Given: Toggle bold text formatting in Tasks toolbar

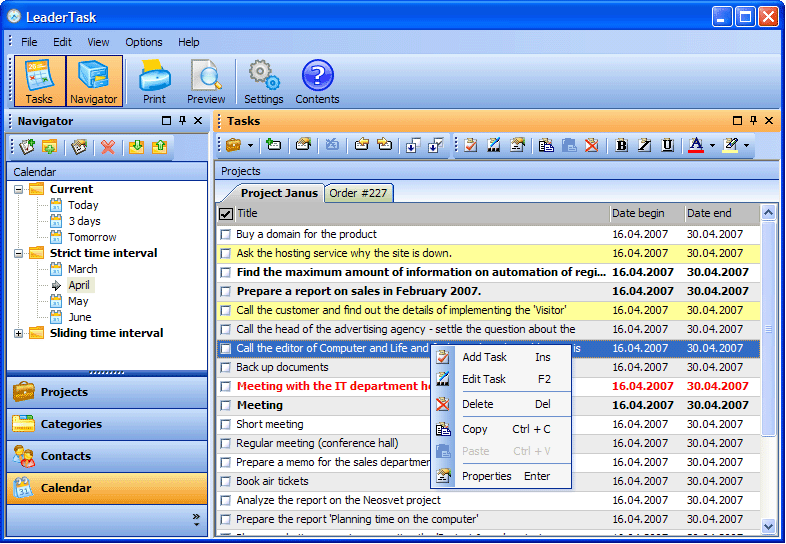Looking at the screenshot, I should click(x=621, y=146).
